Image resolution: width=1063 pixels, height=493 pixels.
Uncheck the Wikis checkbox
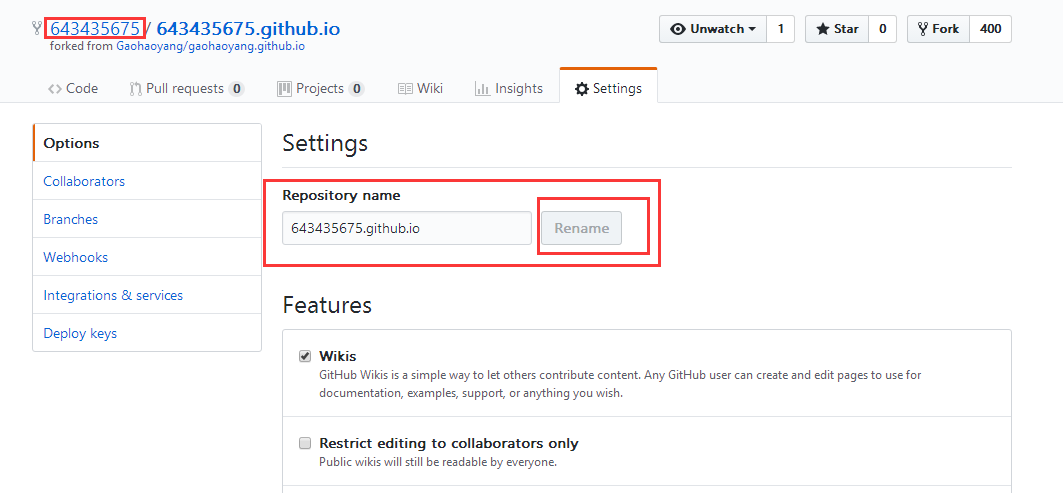[x=305, y=356]
